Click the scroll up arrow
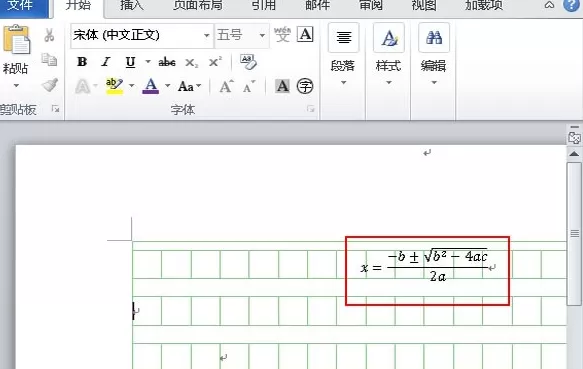The height and width of the screenshot is (369, 583). (574, 154)
